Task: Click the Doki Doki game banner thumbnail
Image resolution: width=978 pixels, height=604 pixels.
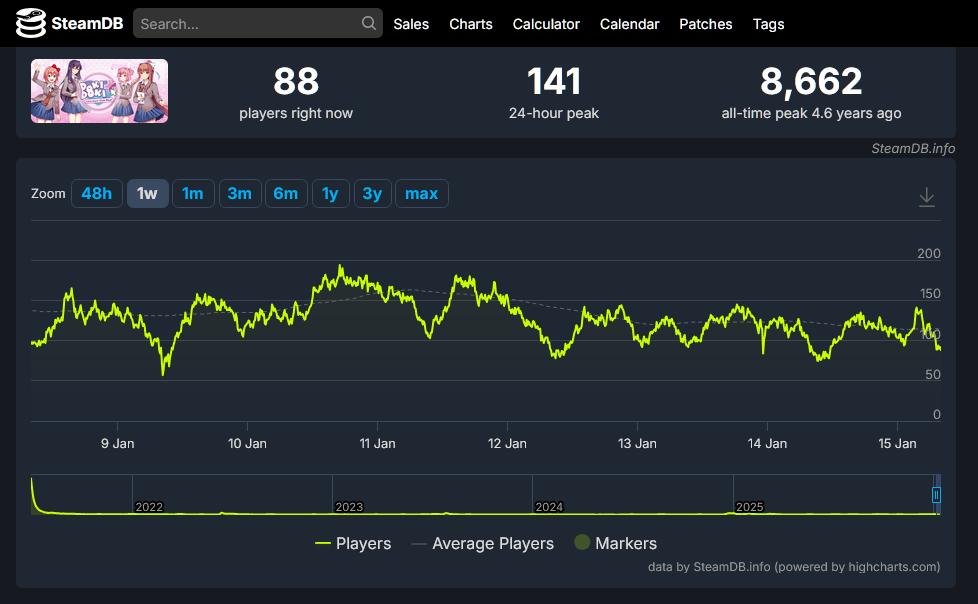Action: (99, 91)
